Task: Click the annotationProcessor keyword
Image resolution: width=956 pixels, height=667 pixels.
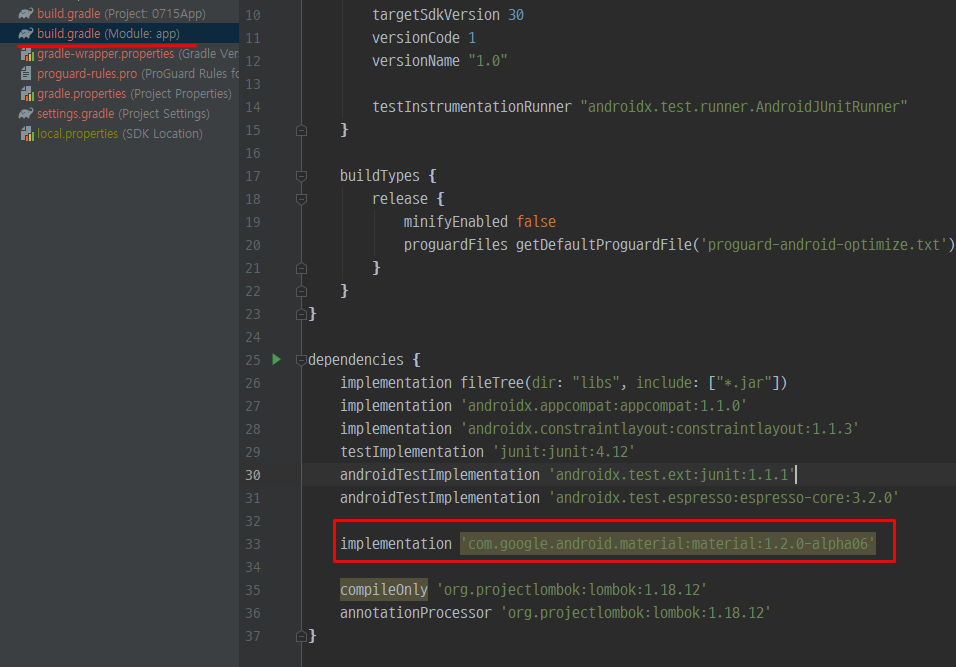Action: point(416,613)
